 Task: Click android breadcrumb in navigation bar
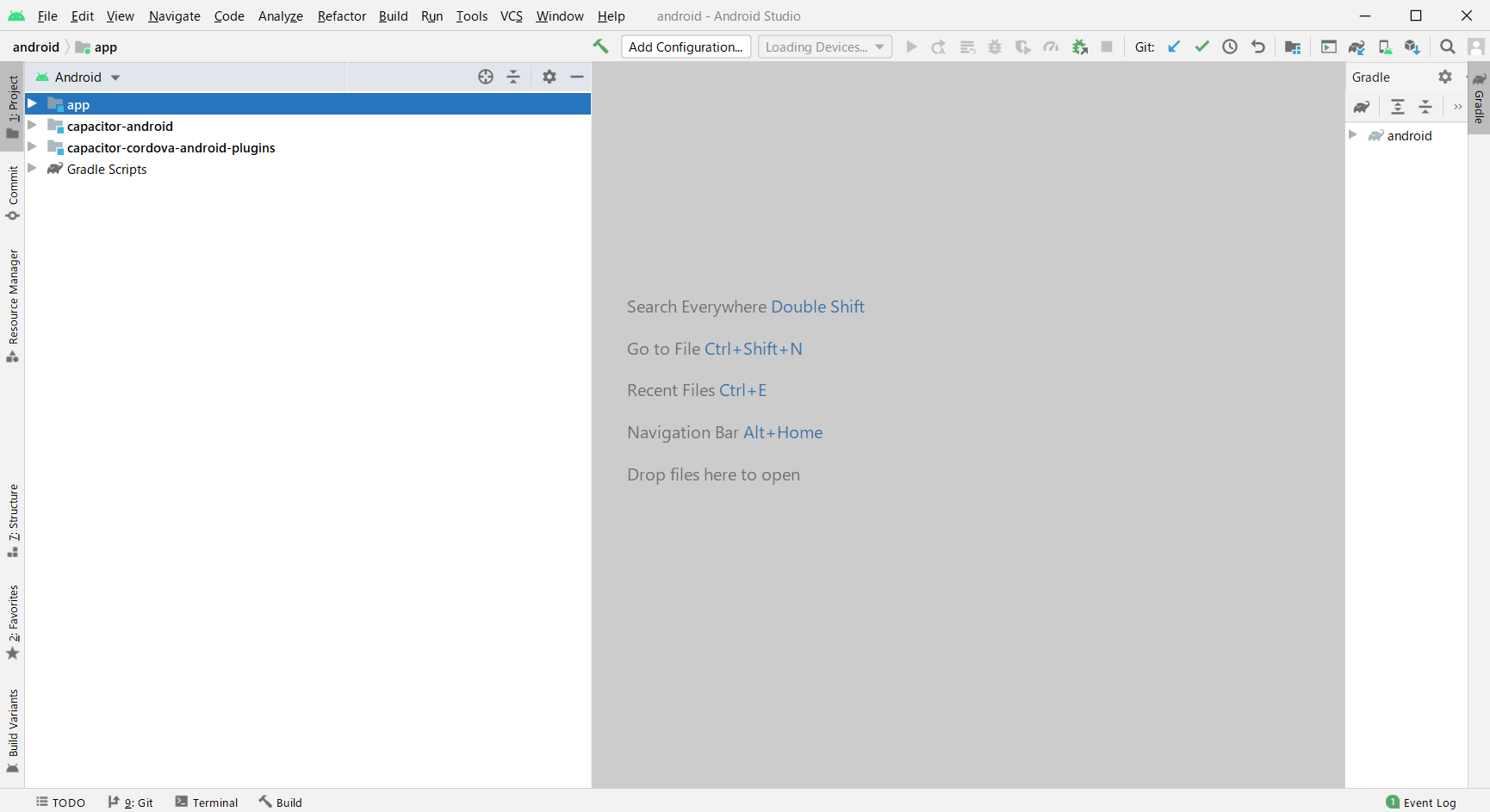click(x=36, y=46)
